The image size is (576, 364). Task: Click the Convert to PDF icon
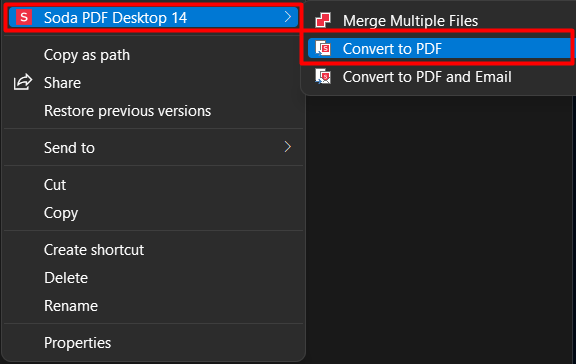tap(323, 48)
